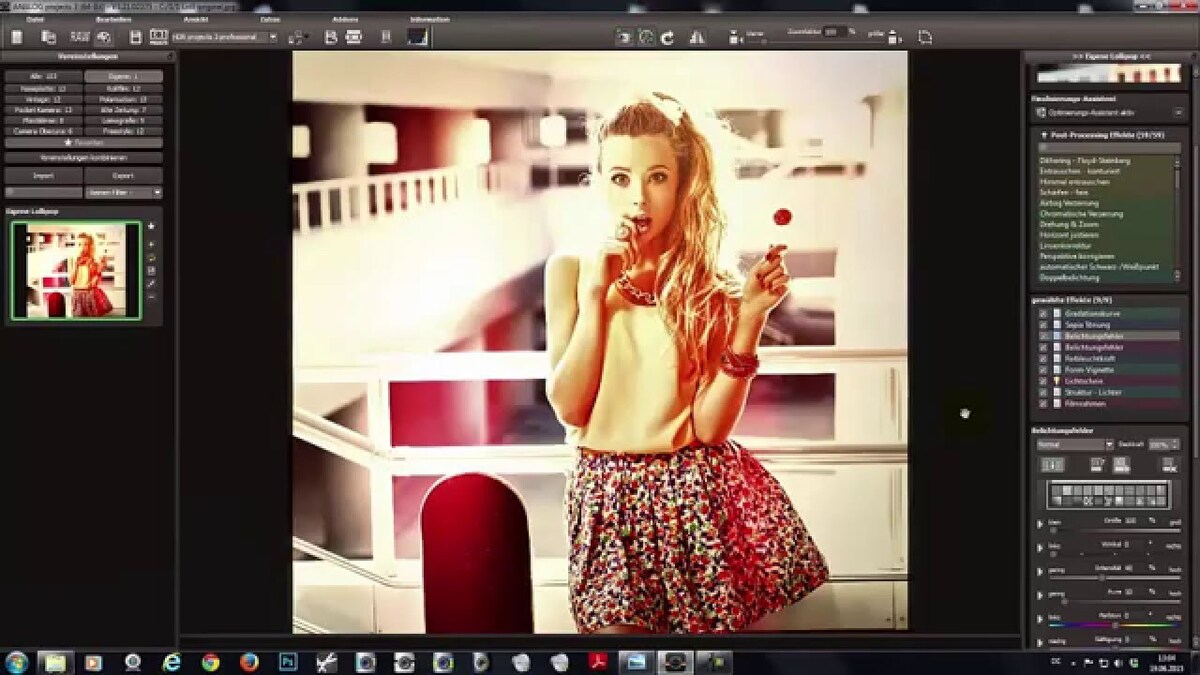Viewport: 1200px width, 675px height.
Task: Open the HDR projects 3 professional dropdown
Action: tap(224, 37)
